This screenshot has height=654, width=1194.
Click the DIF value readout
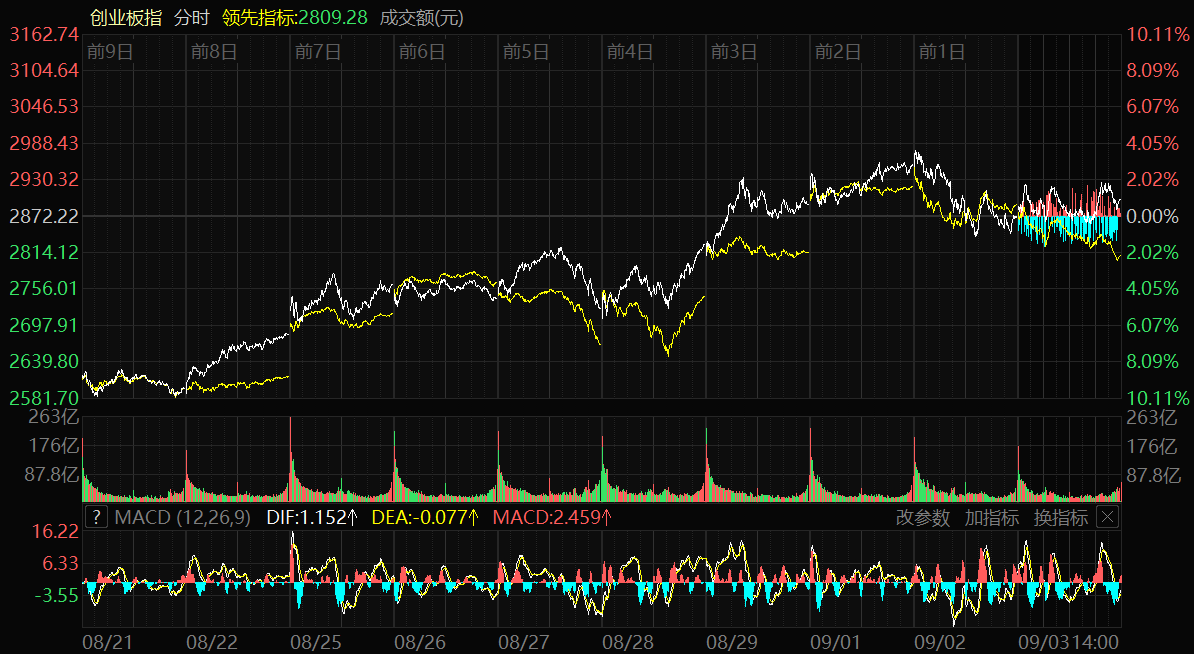point(312,517)
